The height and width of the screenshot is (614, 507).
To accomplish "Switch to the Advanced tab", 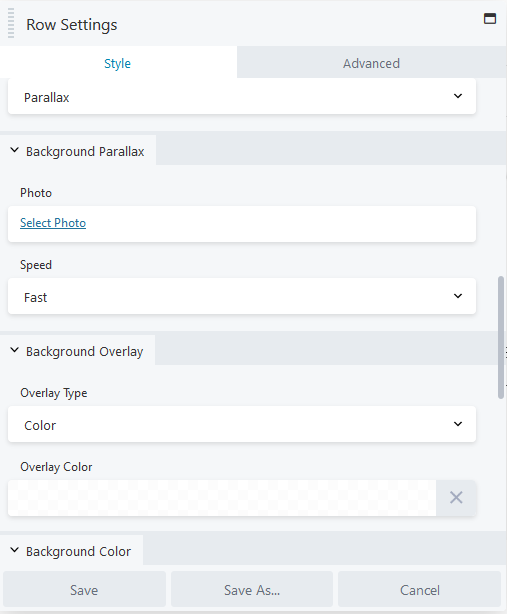I will click(x=371, y=63).
